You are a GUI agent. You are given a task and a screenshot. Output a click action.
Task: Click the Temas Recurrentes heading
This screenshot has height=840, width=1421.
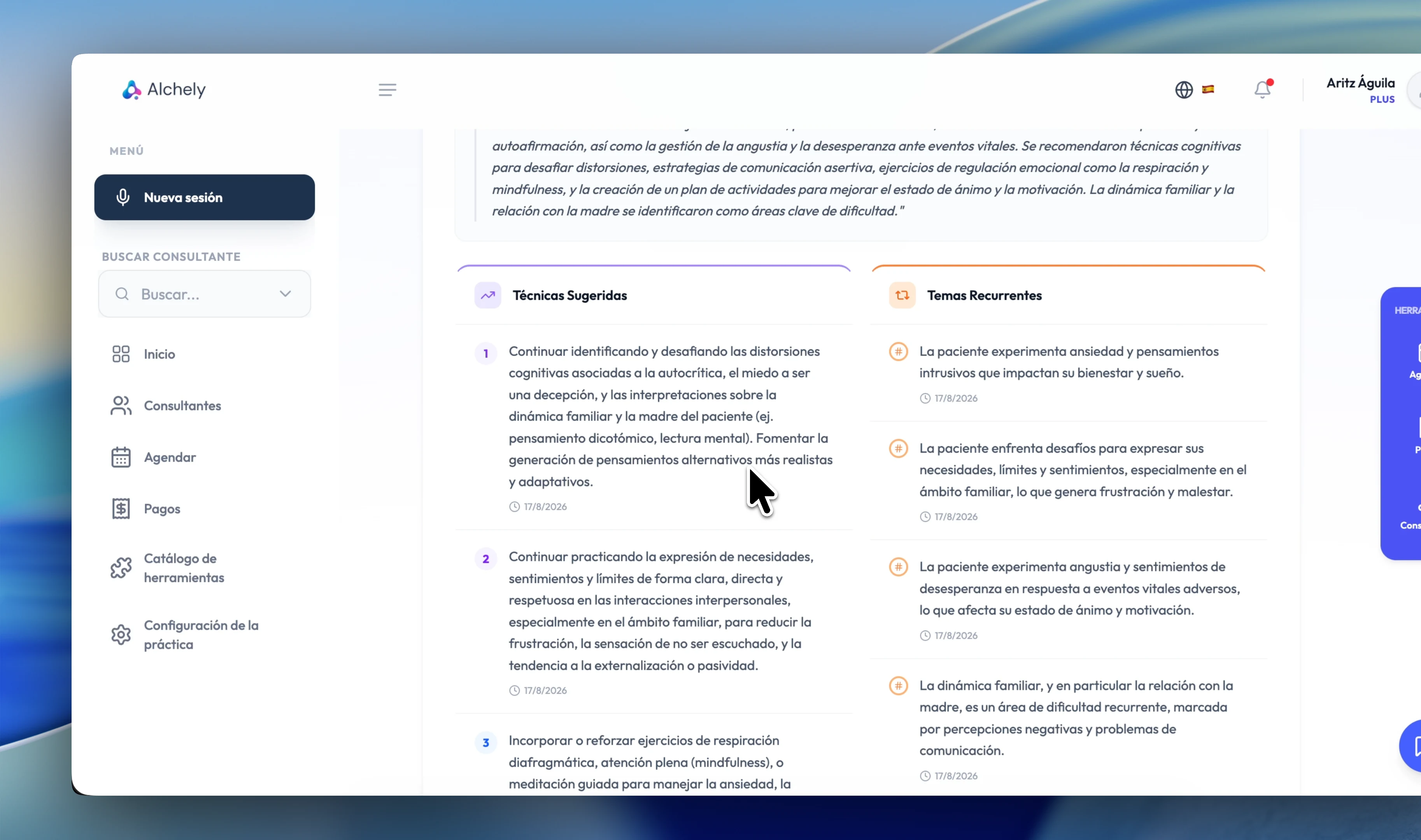[985, 296]
